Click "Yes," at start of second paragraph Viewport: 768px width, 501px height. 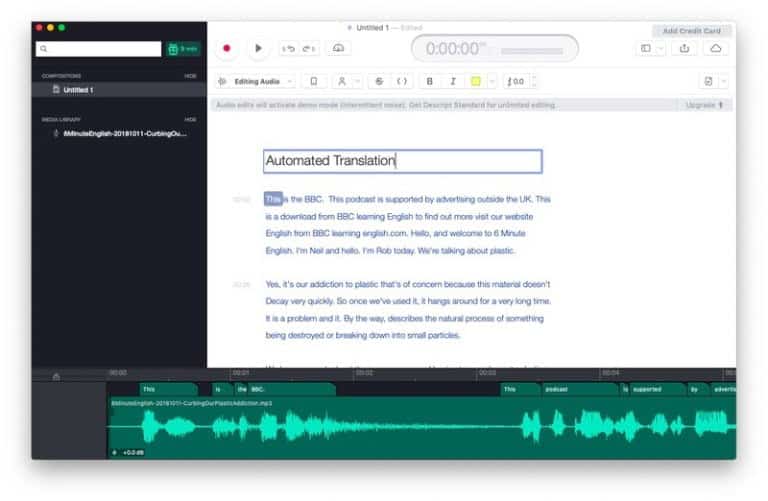(273, 284)
